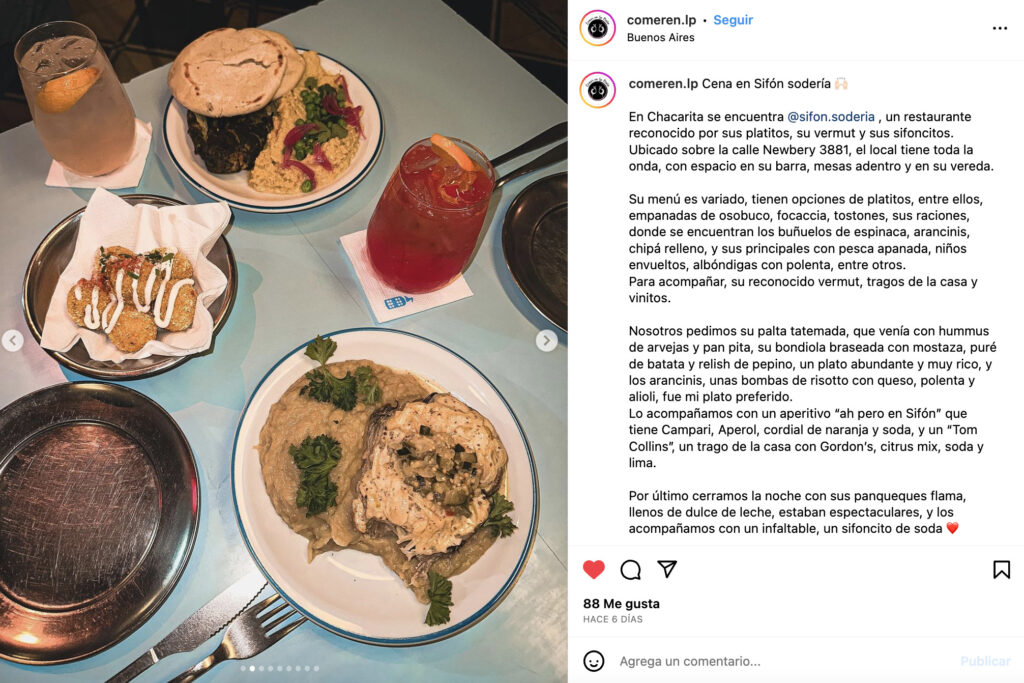Screen dimensions: 1024x683
Task: Open the @sifon.soderia mention link
Action: (831, 117)
